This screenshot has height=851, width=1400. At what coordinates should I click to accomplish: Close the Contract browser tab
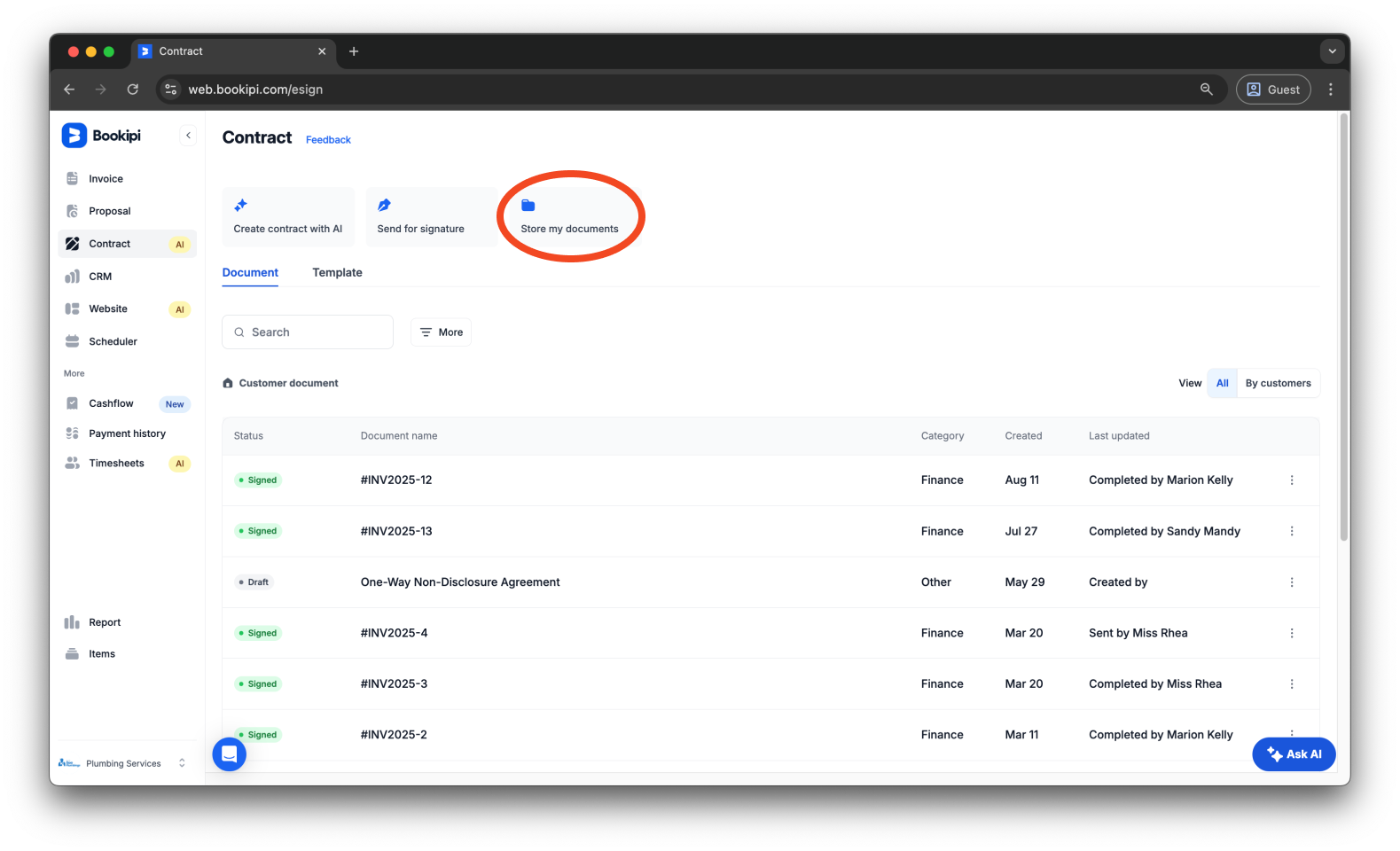[x=322, y=51]
